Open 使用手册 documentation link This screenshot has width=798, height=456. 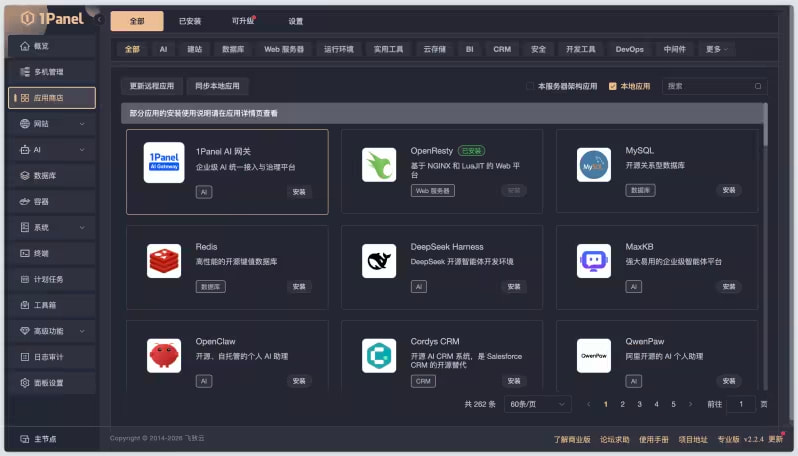click(654, 439)
